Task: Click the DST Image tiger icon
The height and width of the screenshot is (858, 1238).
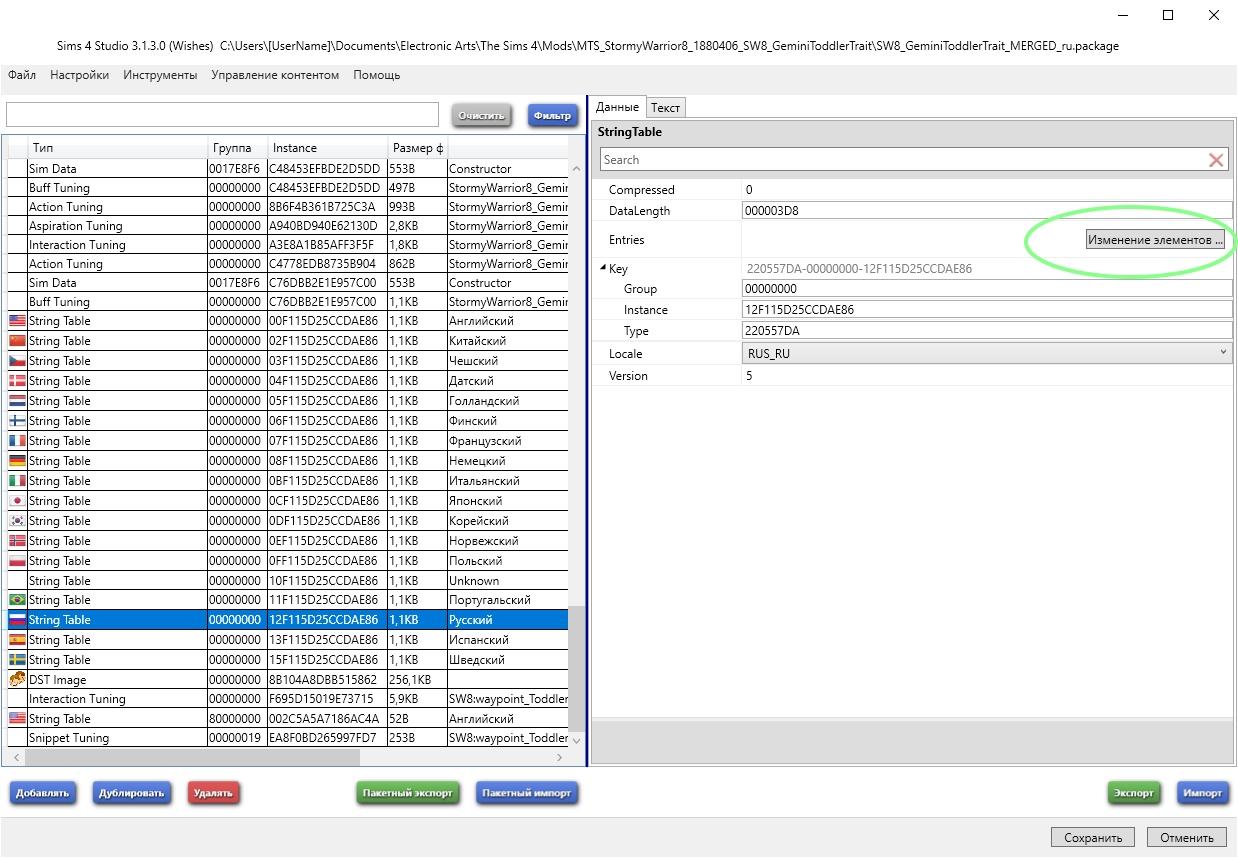Action: pyautogui.click(x=17, y=679)
